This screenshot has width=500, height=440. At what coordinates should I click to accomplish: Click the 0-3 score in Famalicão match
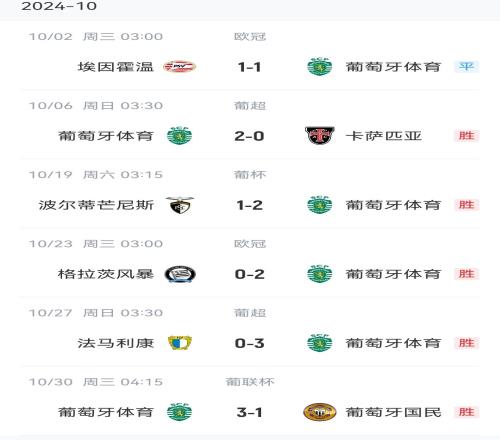coord(250,343)
